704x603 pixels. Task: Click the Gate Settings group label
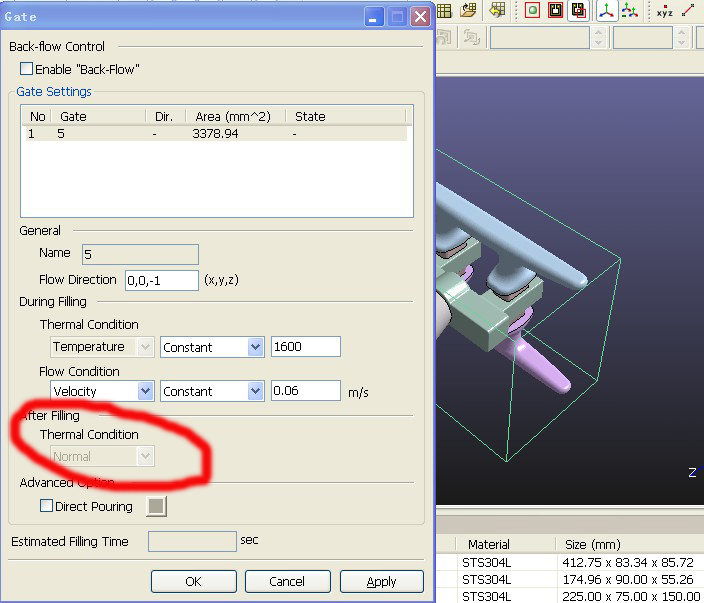pos(54,92)
